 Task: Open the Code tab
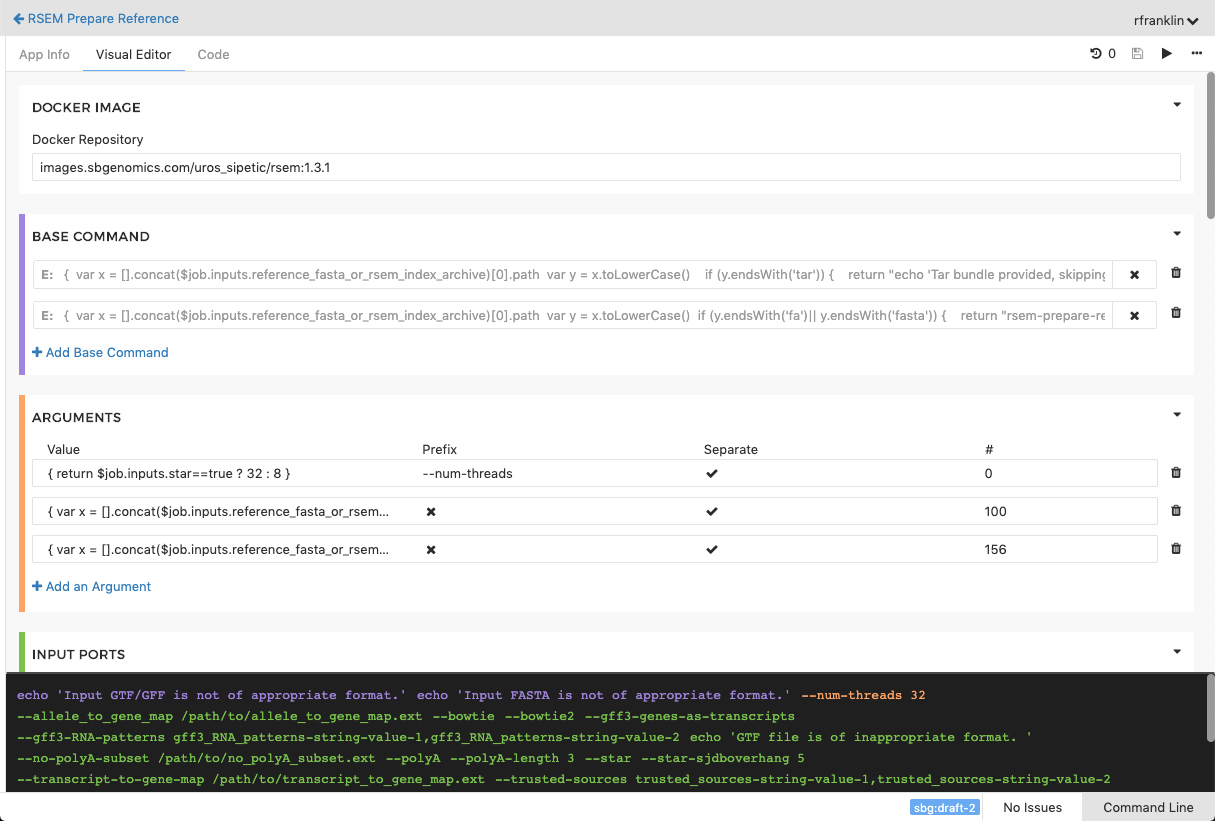(x=213, y=55)
